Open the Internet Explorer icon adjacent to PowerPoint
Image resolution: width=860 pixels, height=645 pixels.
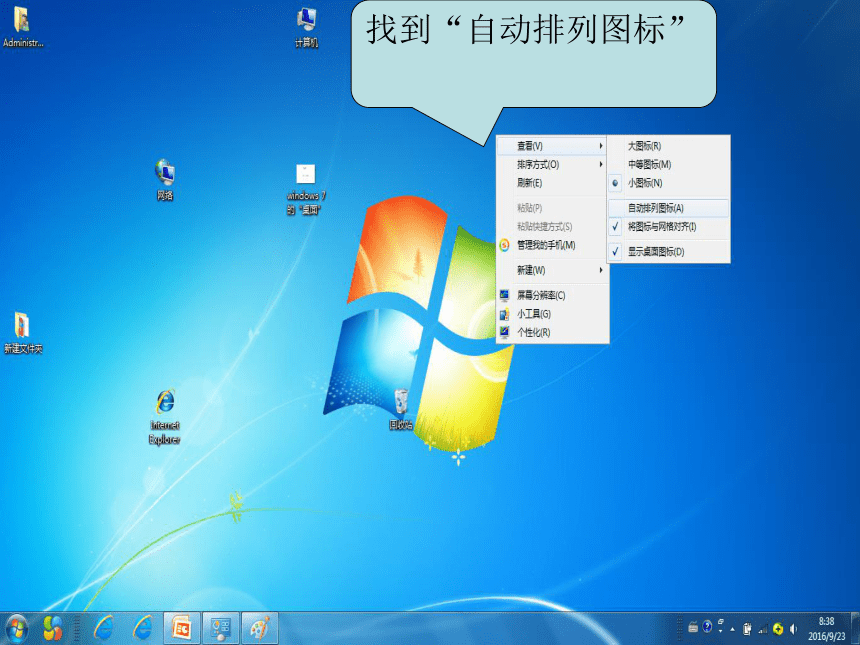(143, 629)
